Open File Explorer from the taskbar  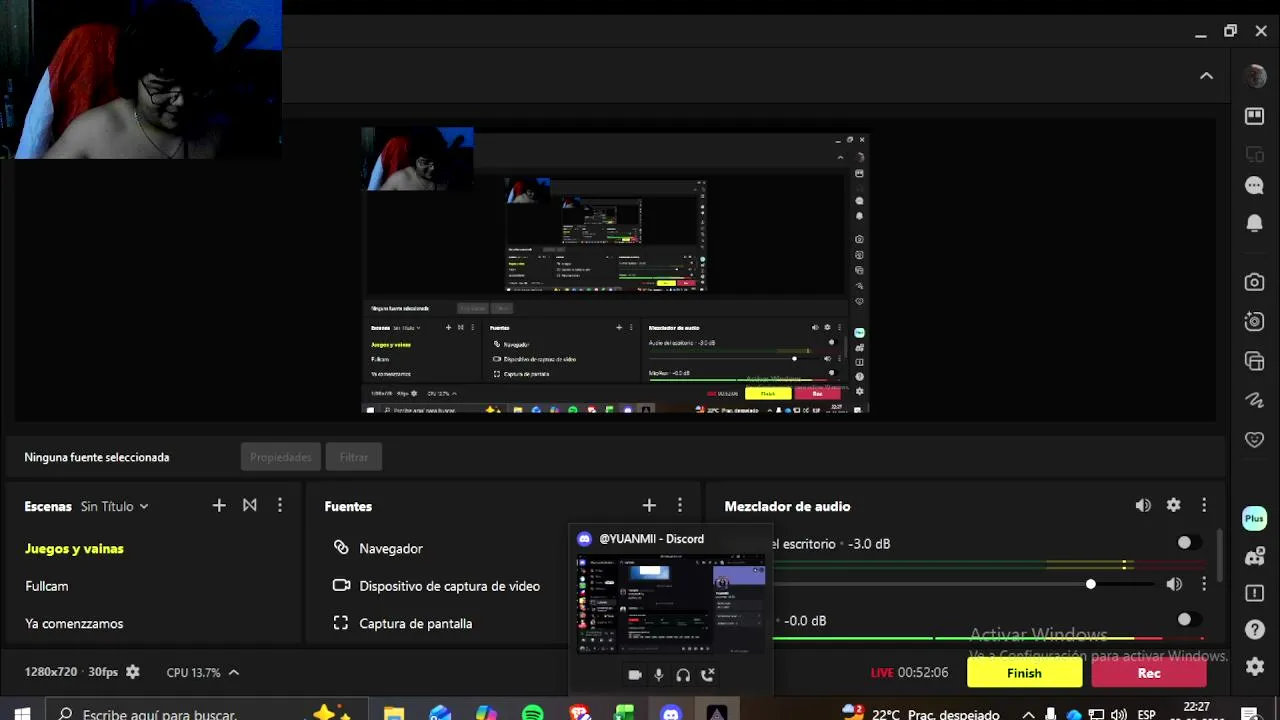pos(394,713)
